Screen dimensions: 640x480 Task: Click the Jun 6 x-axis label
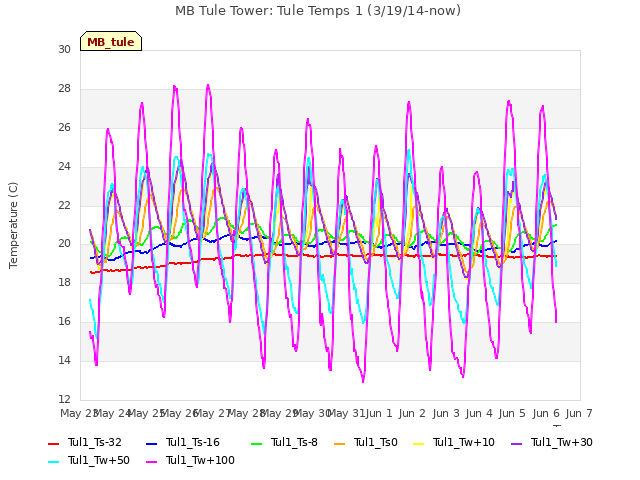[x=546, y=413]
